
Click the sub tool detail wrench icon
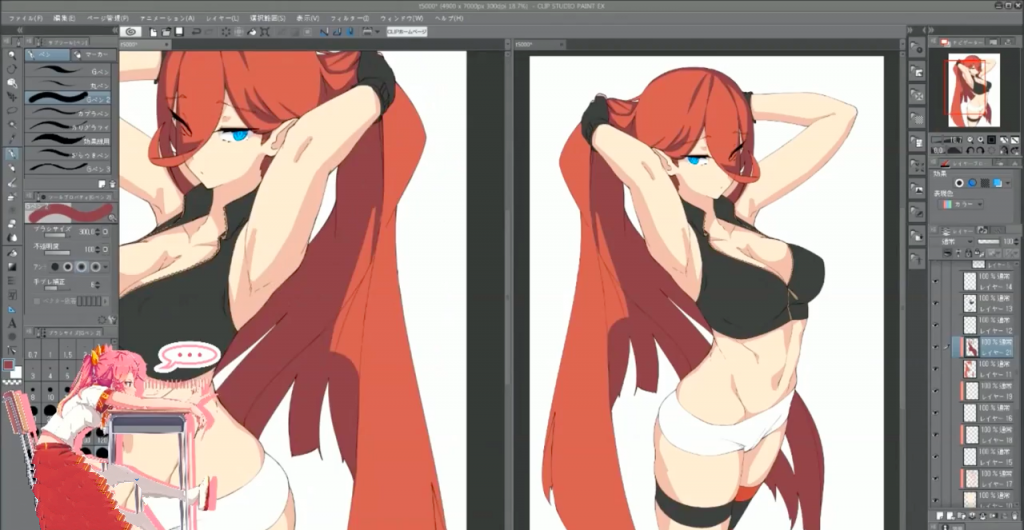point(113,320)
